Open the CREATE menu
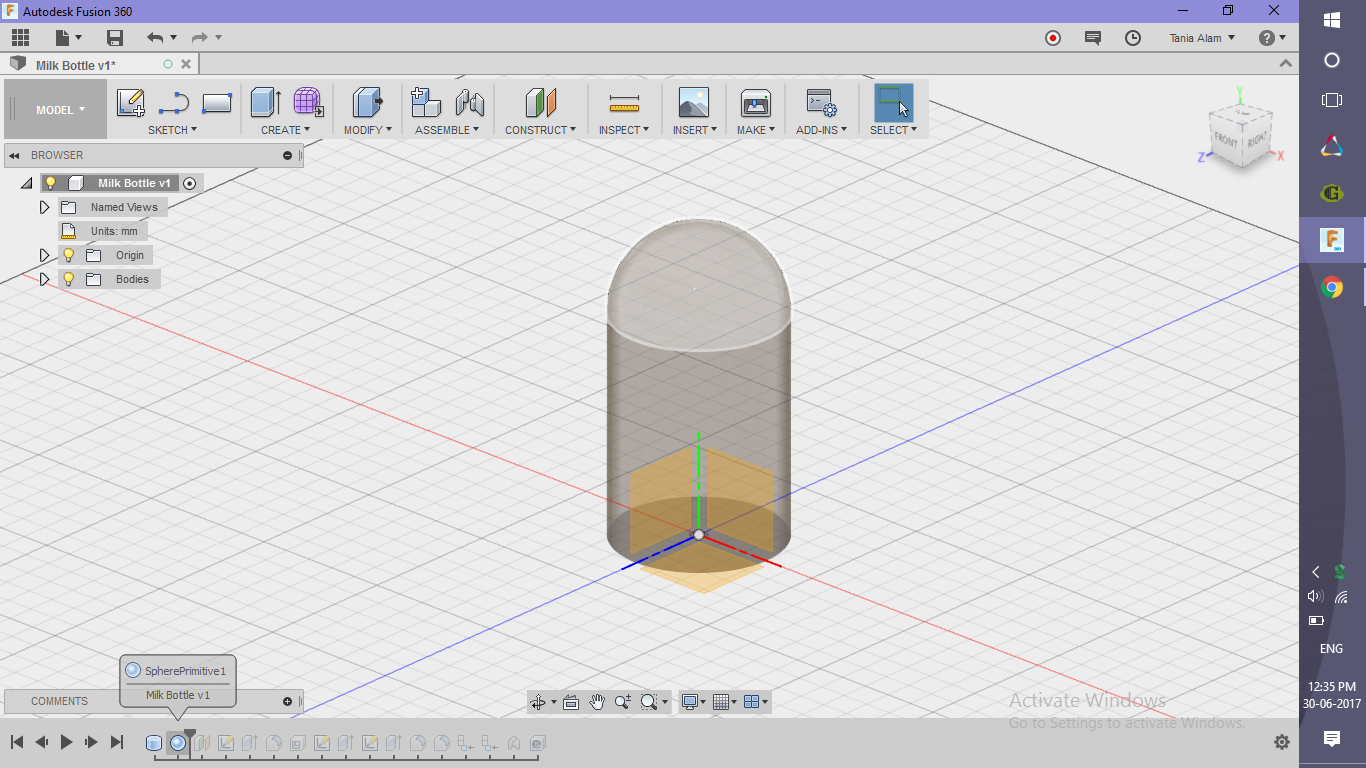 pyautogui.click(x=285, y=130)
